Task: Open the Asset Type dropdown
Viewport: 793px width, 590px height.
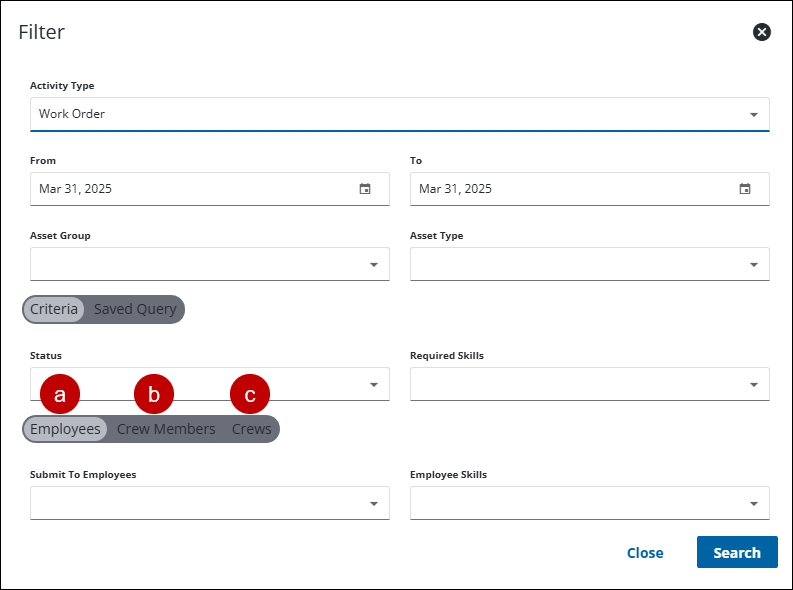Action: point(754,265)
